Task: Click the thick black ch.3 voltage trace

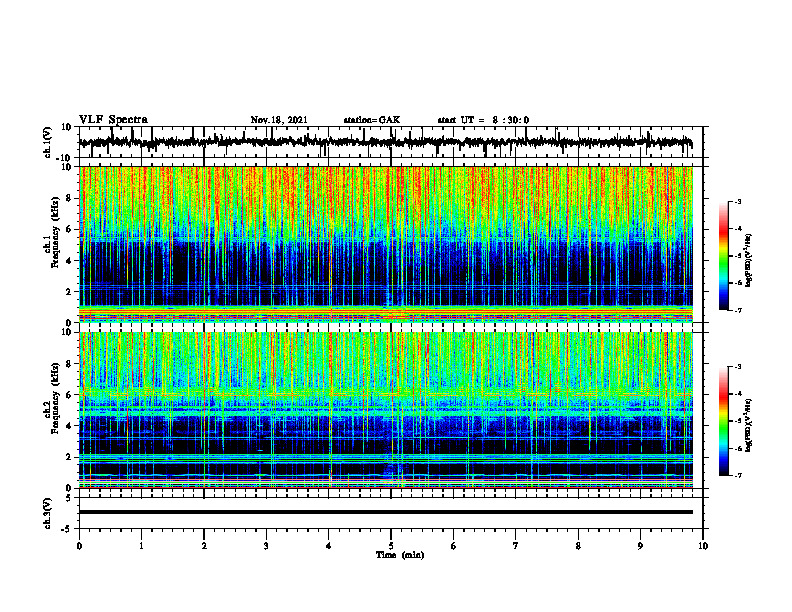Action: pyautogui.click(x=385, y=512)
